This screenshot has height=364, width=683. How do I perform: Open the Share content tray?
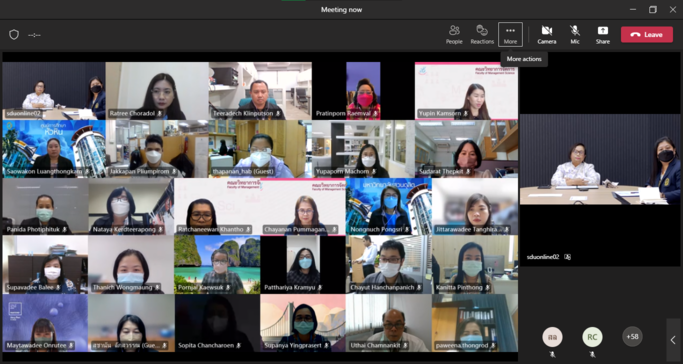click(603, 34)
